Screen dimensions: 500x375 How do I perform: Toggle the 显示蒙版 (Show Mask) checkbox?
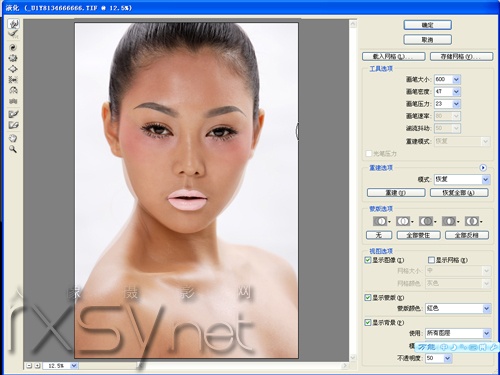(368, 297)
